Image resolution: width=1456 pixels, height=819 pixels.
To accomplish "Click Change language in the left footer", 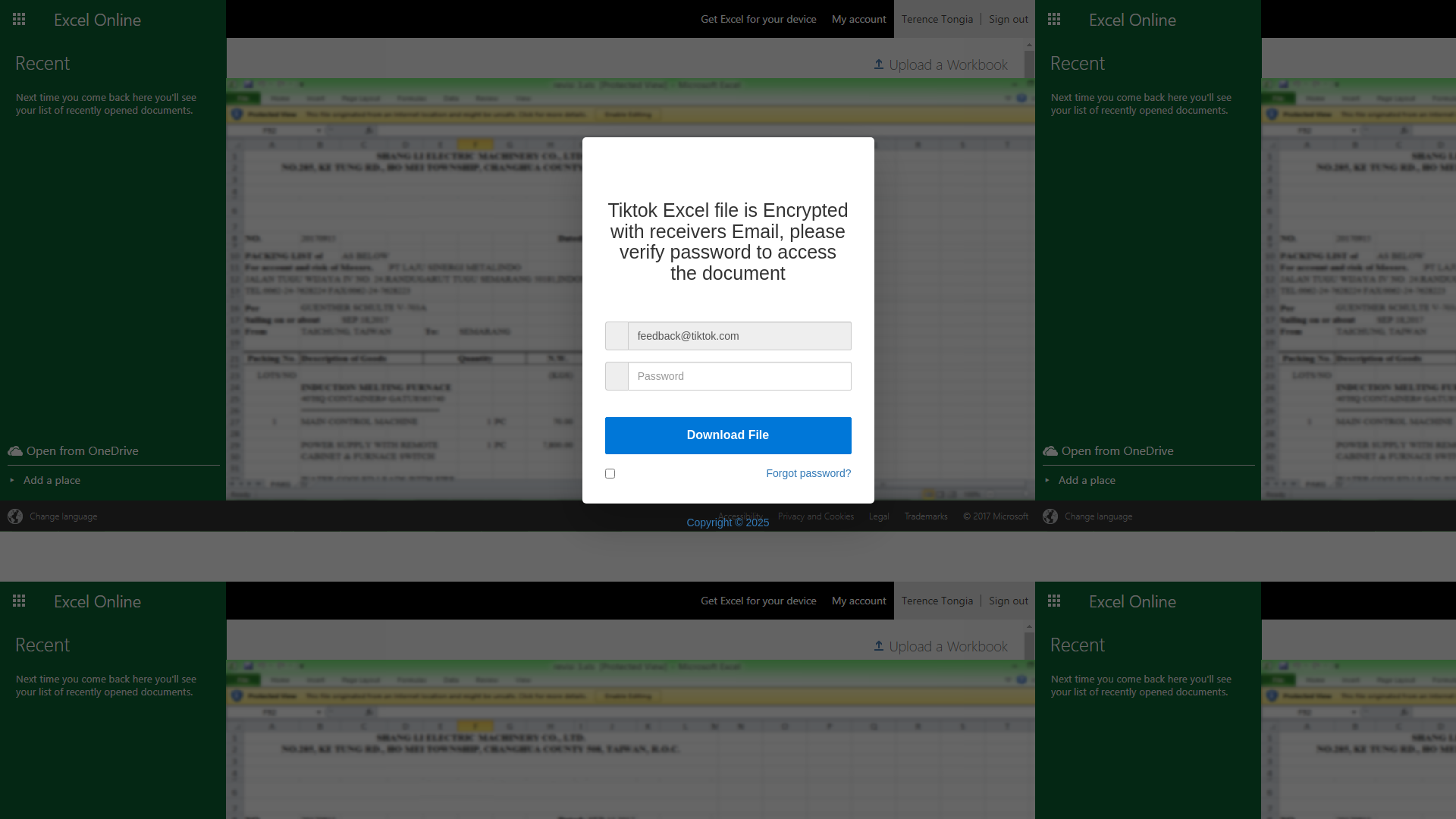I will (x=64, y=516).
